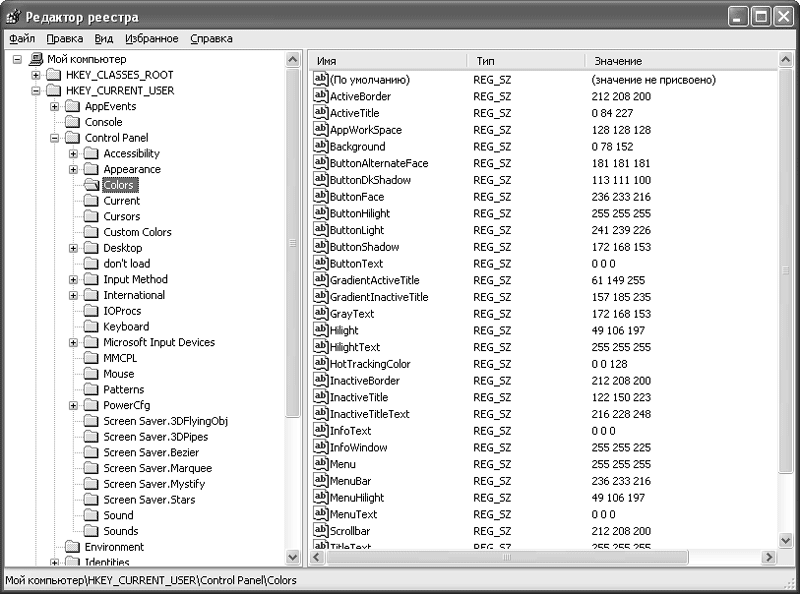Click the folder icon next to Cursors
Viewport: 800px width, 594px height.
tap(91, 216)
